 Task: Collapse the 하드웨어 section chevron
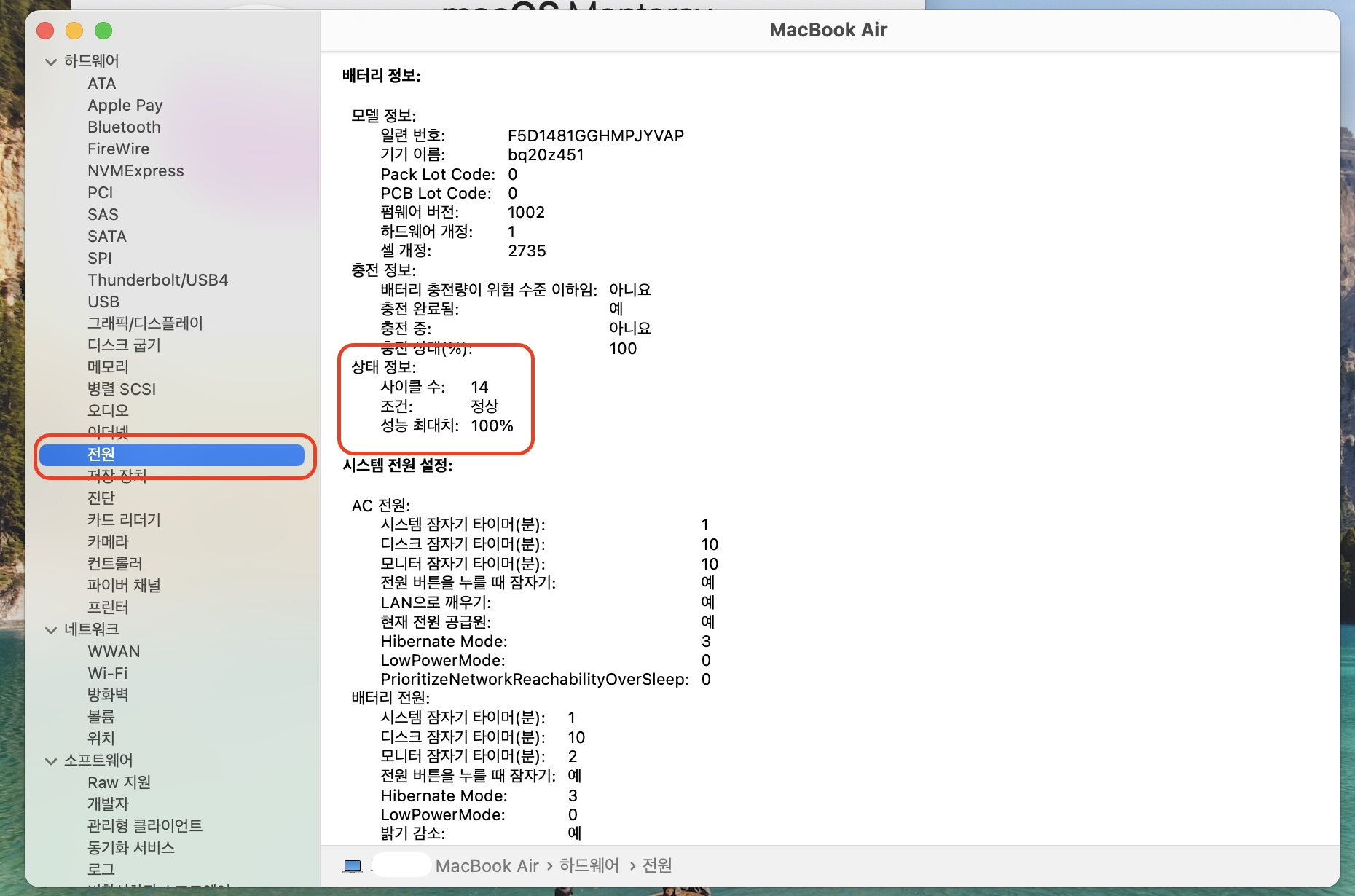tap(51, 62)
